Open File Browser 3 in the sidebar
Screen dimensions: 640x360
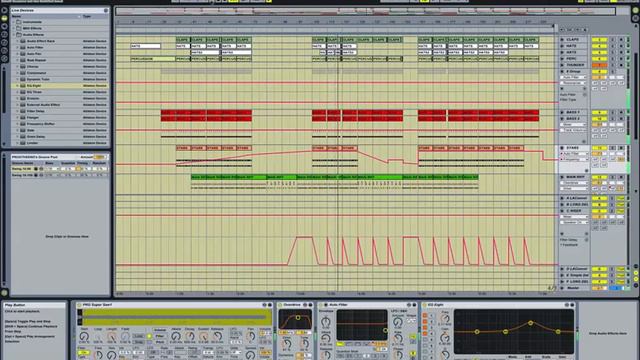coord(4,51)
